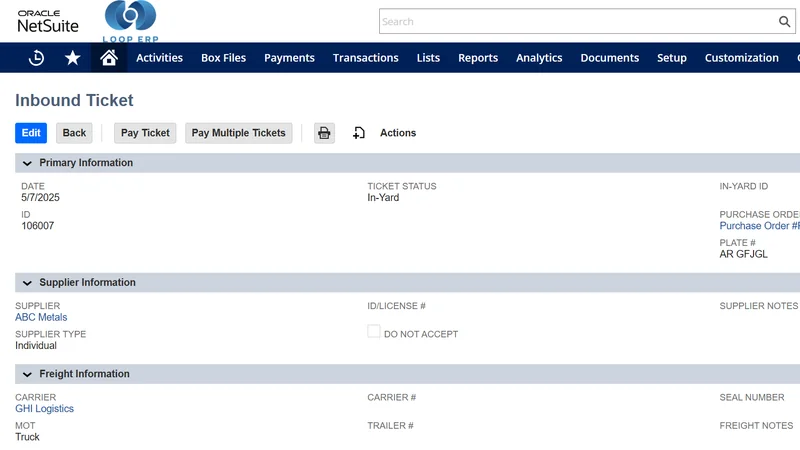The width and height of the screenshot is (800, 450).
Task: Open the Payments menu
Action: click(289, 58)
